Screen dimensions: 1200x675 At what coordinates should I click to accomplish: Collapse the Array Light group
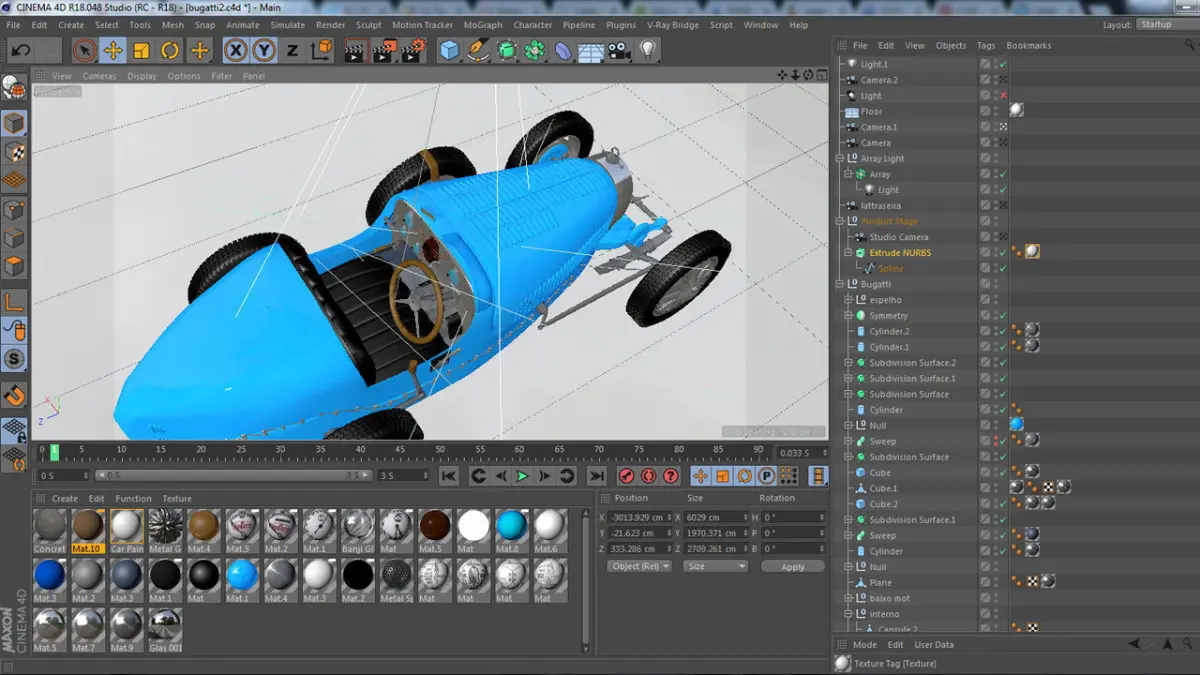click(840, 159)
